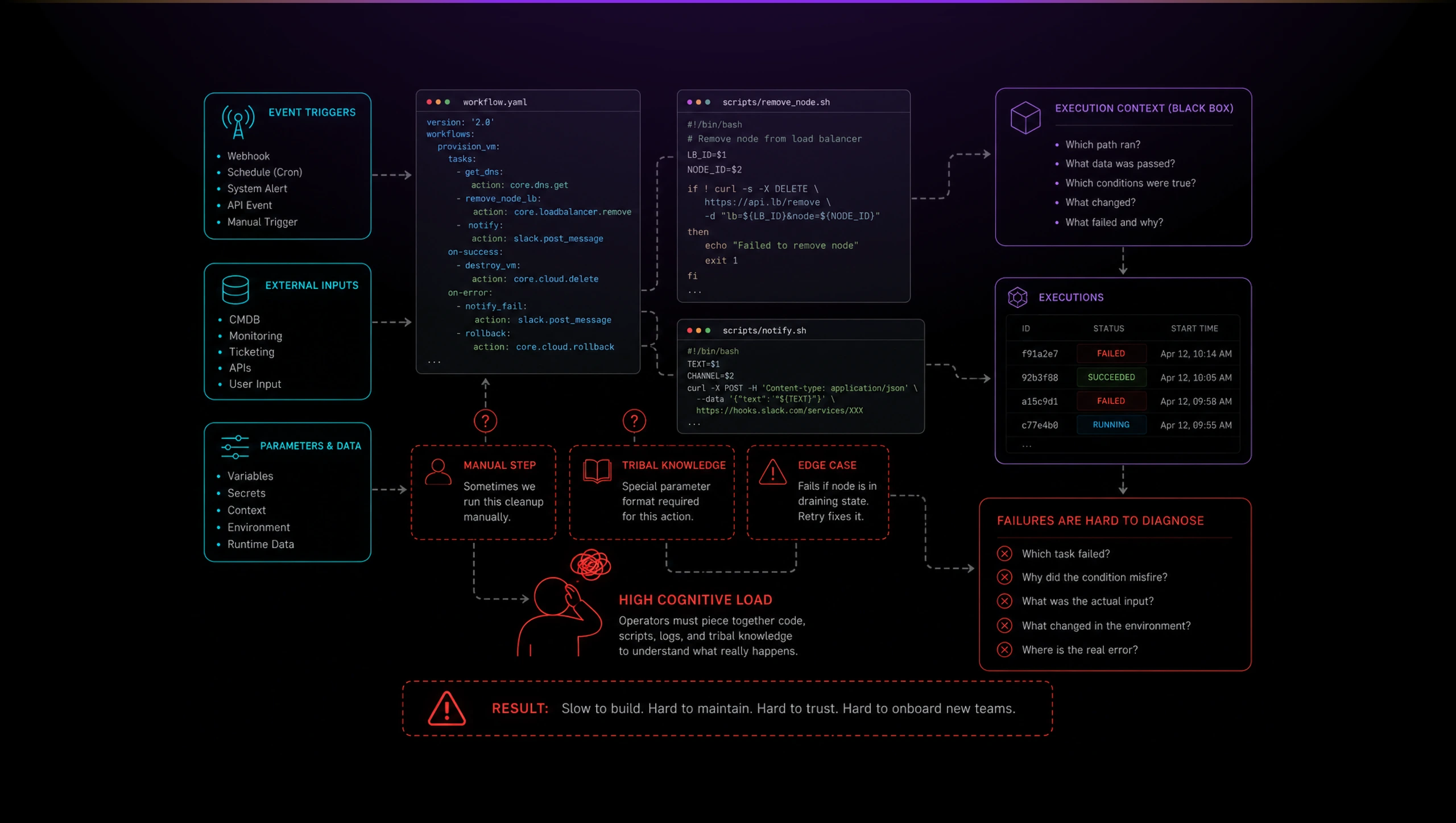Select the workflow.yaml title
The height and width of the screenshot is (823, 1456).
click(x=495, y=102)
